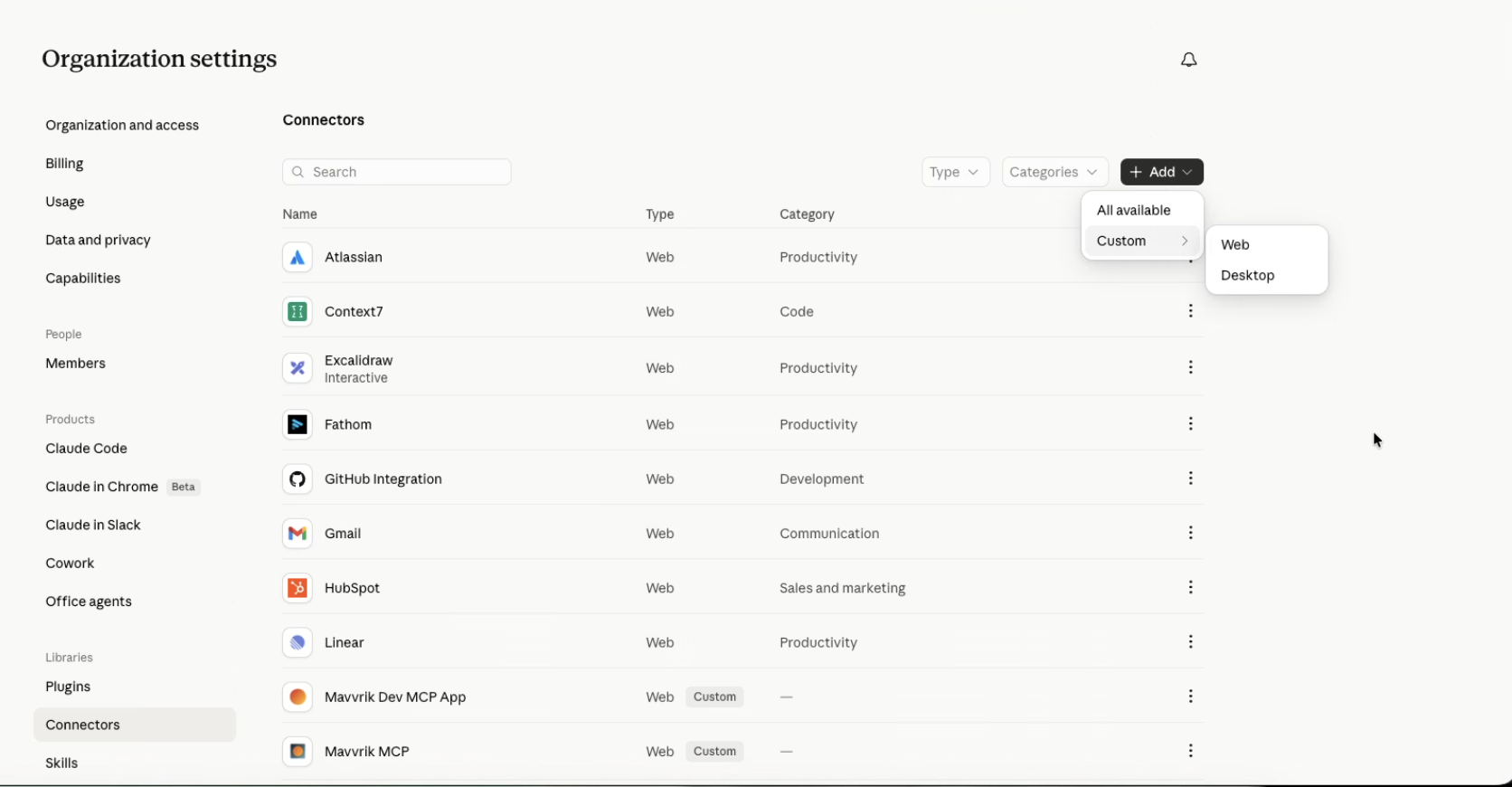Screen dimensions: 1512x787
Task: Click the Atlassian connector name
Action: 354,258
